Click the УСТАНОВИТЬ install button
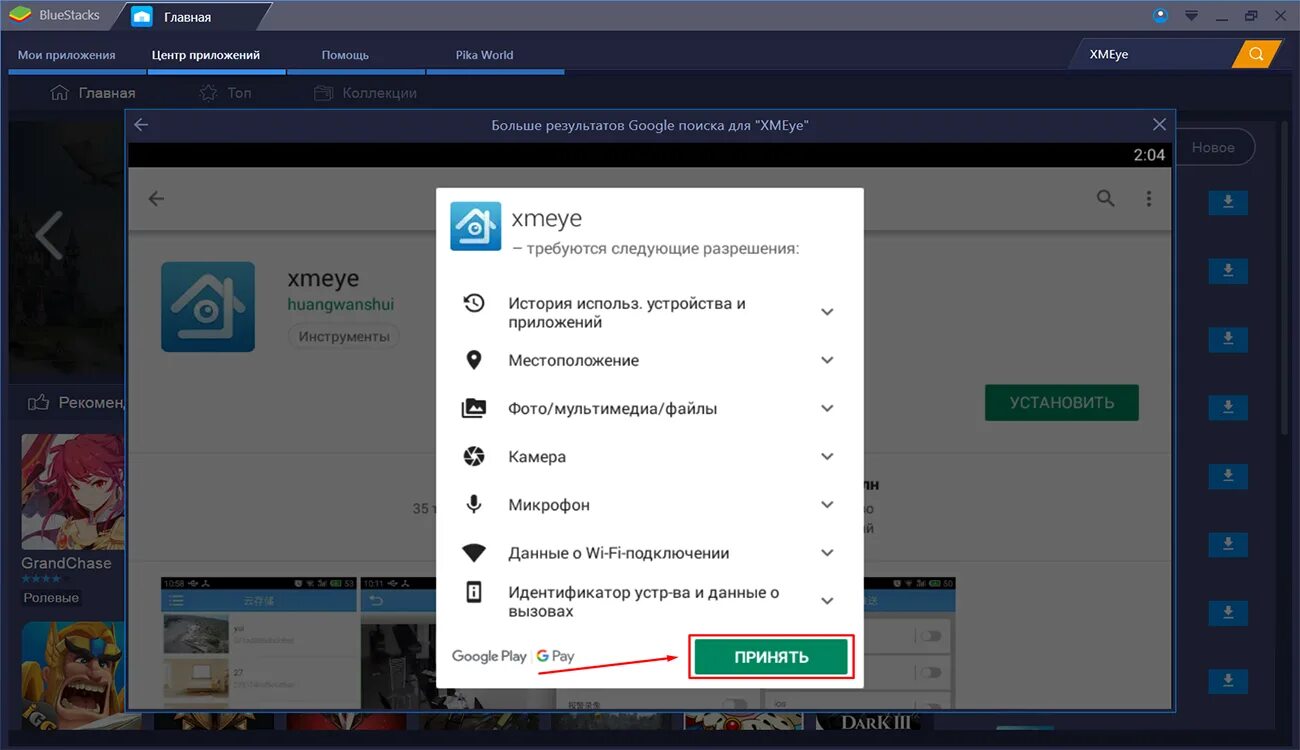1300x750 pixels. (x=1062, y=403)
